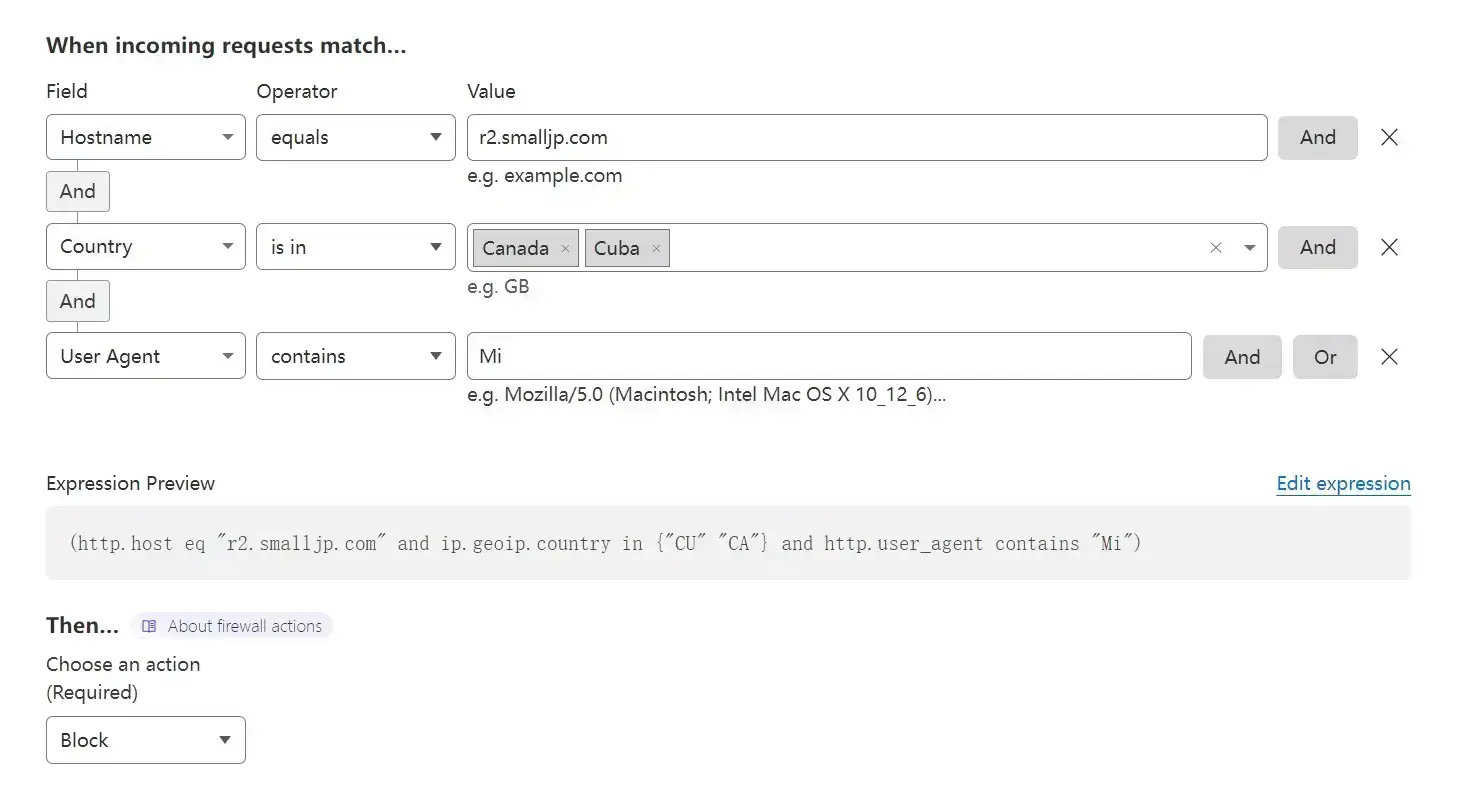The image size is (1467, 805).
Task: Change the 'contains' operator dropdown
Action: (x=356, y=356)
